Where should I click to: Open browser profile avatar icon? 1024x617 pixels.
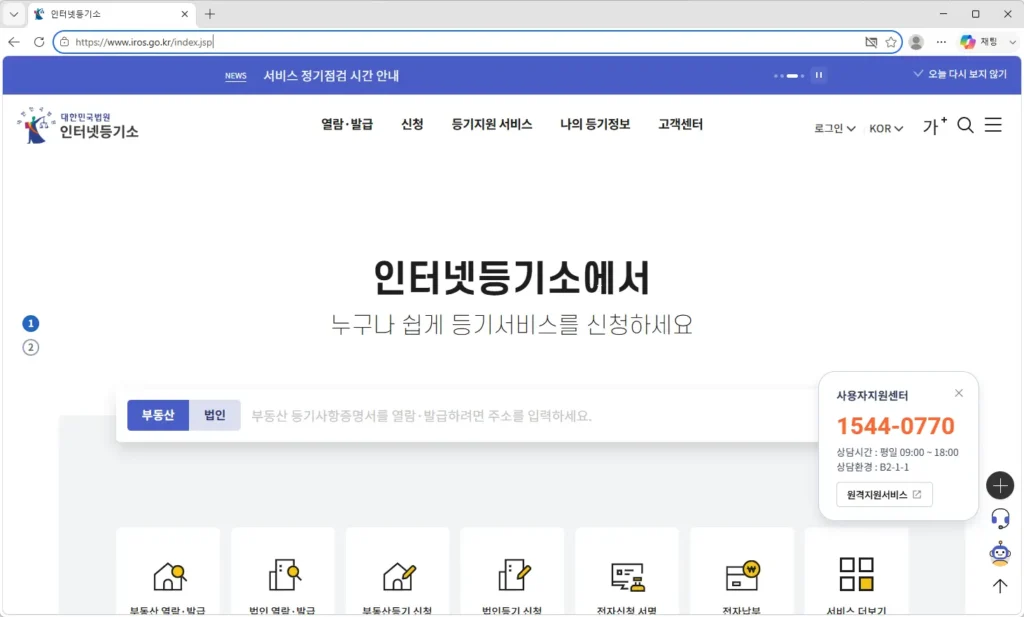pyautogui.click(x=916, y=42)
